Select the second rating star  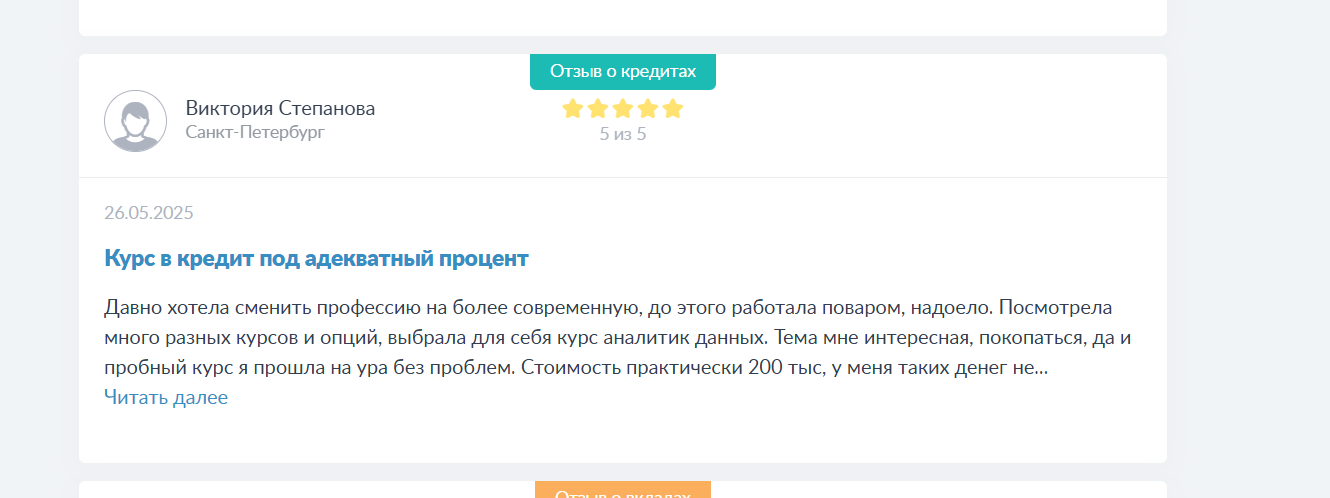pyautogui.click(x=598, y=108)
